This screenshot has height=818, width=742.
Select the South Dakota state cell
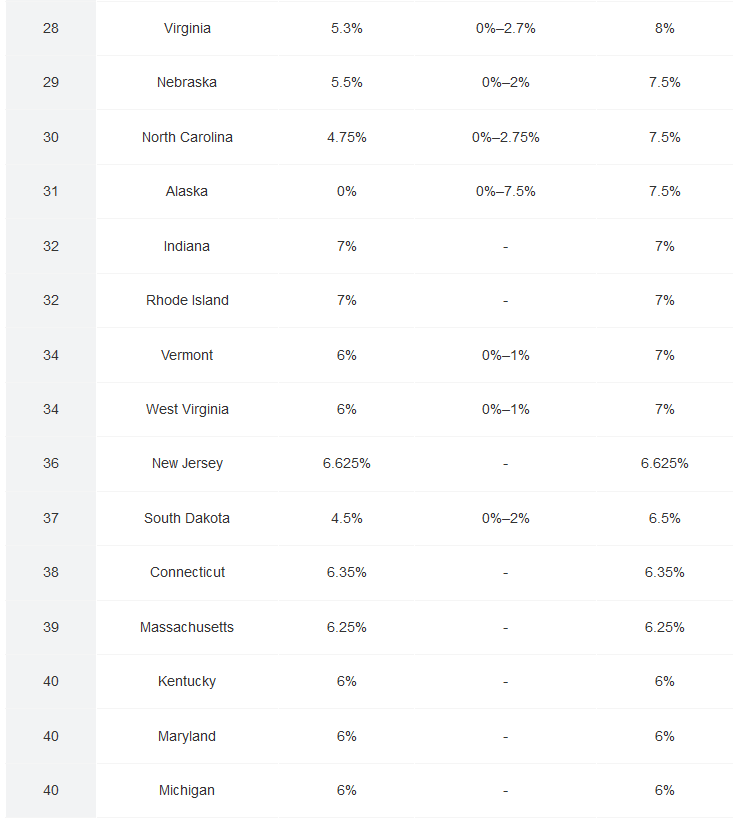tap(187, 518)
